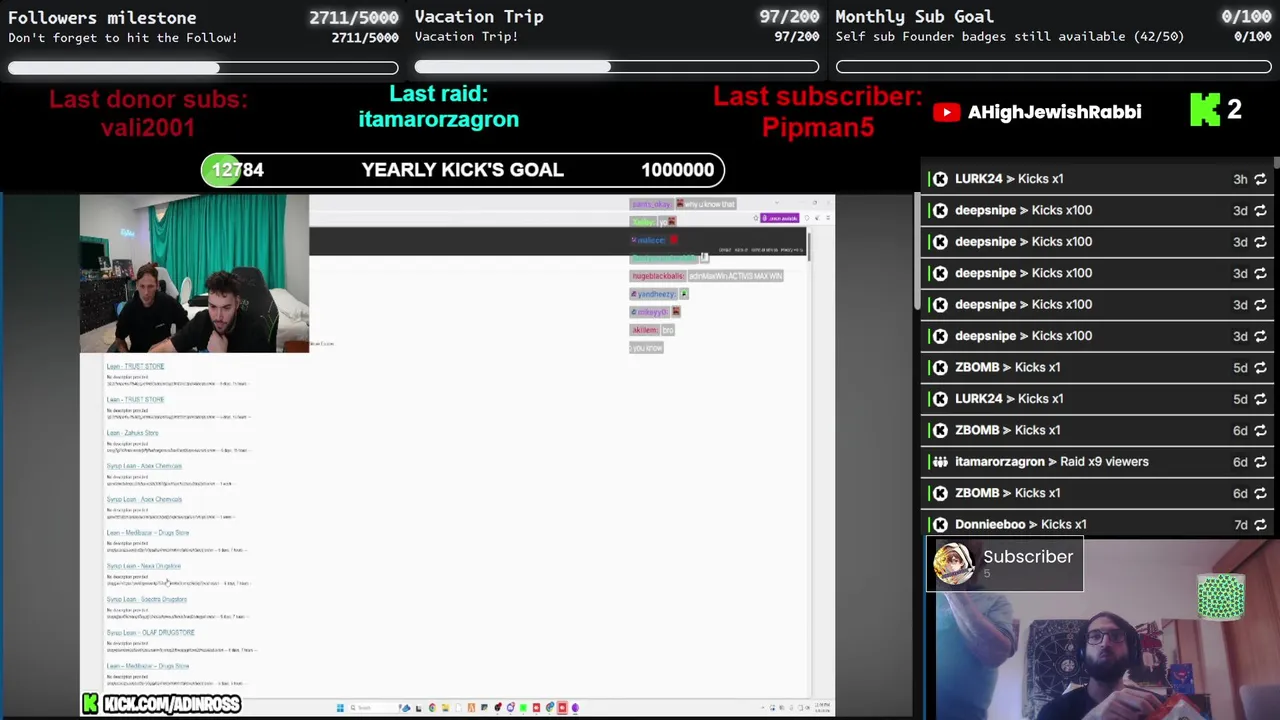Open the purple round app icon in the taskbar
The width and height of the screenshot is (1280, 720).
coord(575,708)
